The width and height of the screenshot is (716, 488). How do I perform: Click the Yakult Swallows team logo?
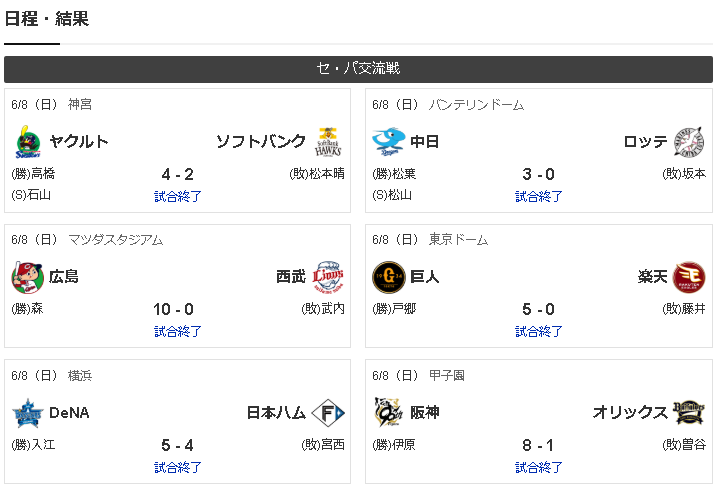[28, 142]
